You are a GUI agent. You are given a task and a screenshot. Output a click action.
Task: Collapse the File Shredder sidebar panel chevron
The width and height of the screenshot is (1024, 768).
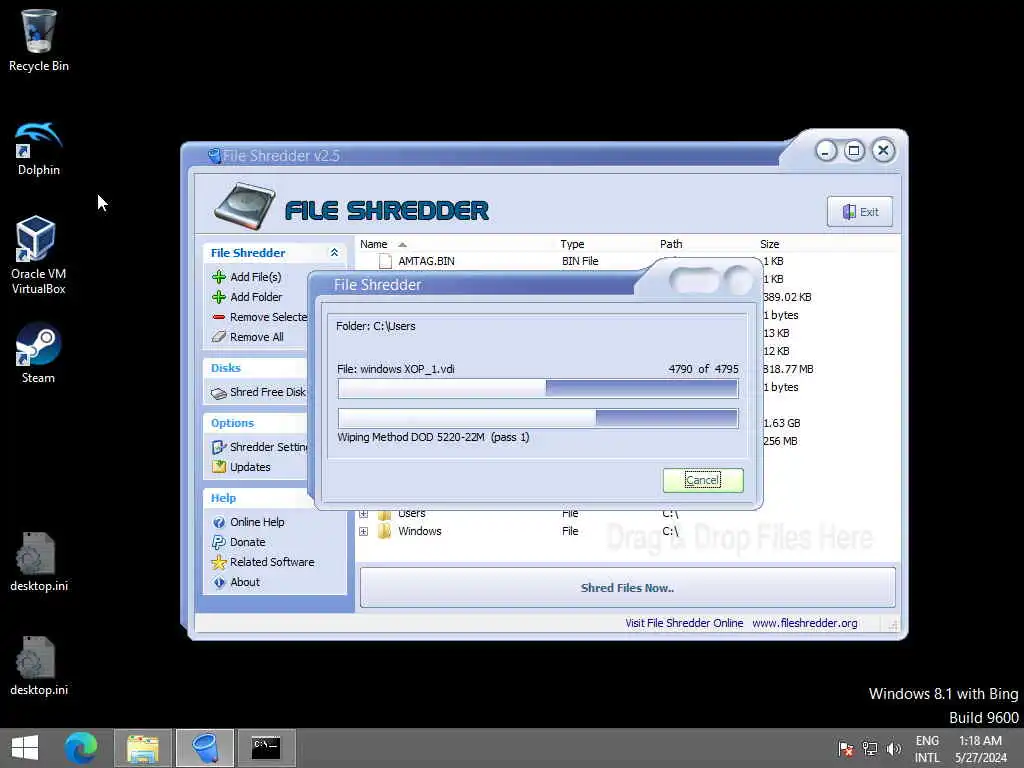tap(334, 253)
